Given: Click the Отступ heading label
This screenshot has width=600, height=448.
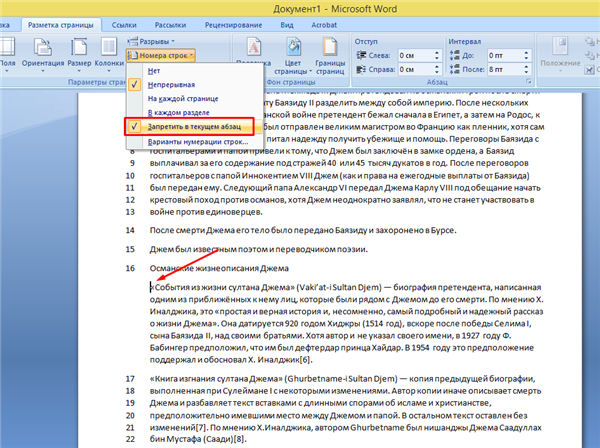Looking at the screenshot, I should coord(366,41).
